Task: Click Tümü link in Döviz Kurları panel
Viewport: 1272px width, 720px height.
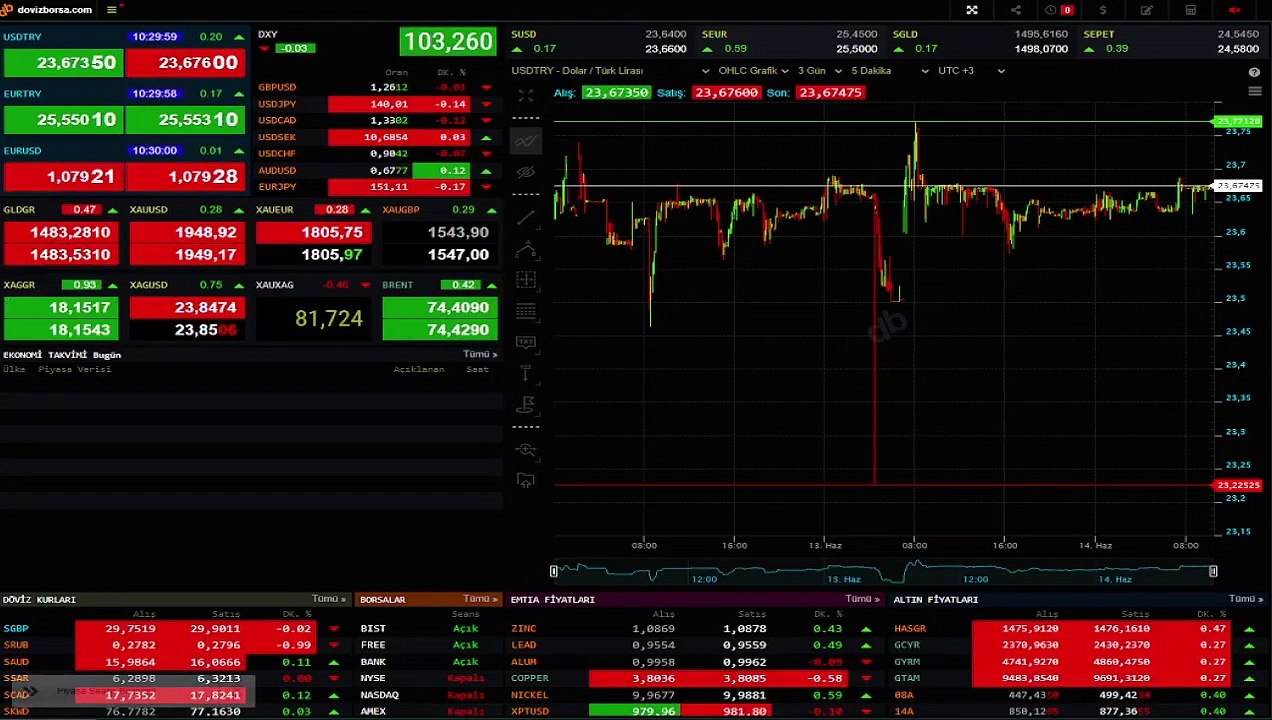Action: [329, 599]
